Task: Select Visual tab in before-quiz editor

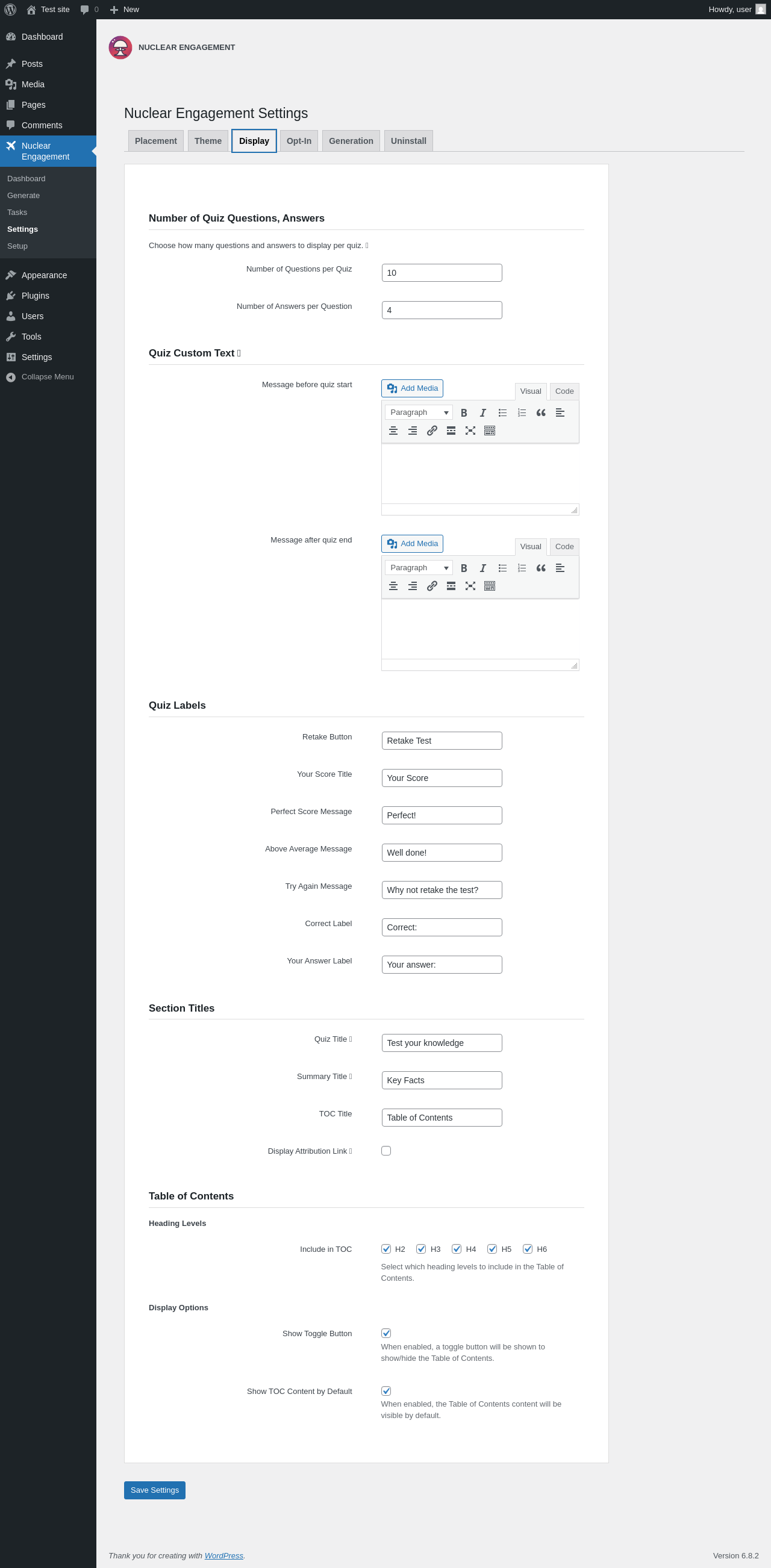Action: (x=531, y=391)
